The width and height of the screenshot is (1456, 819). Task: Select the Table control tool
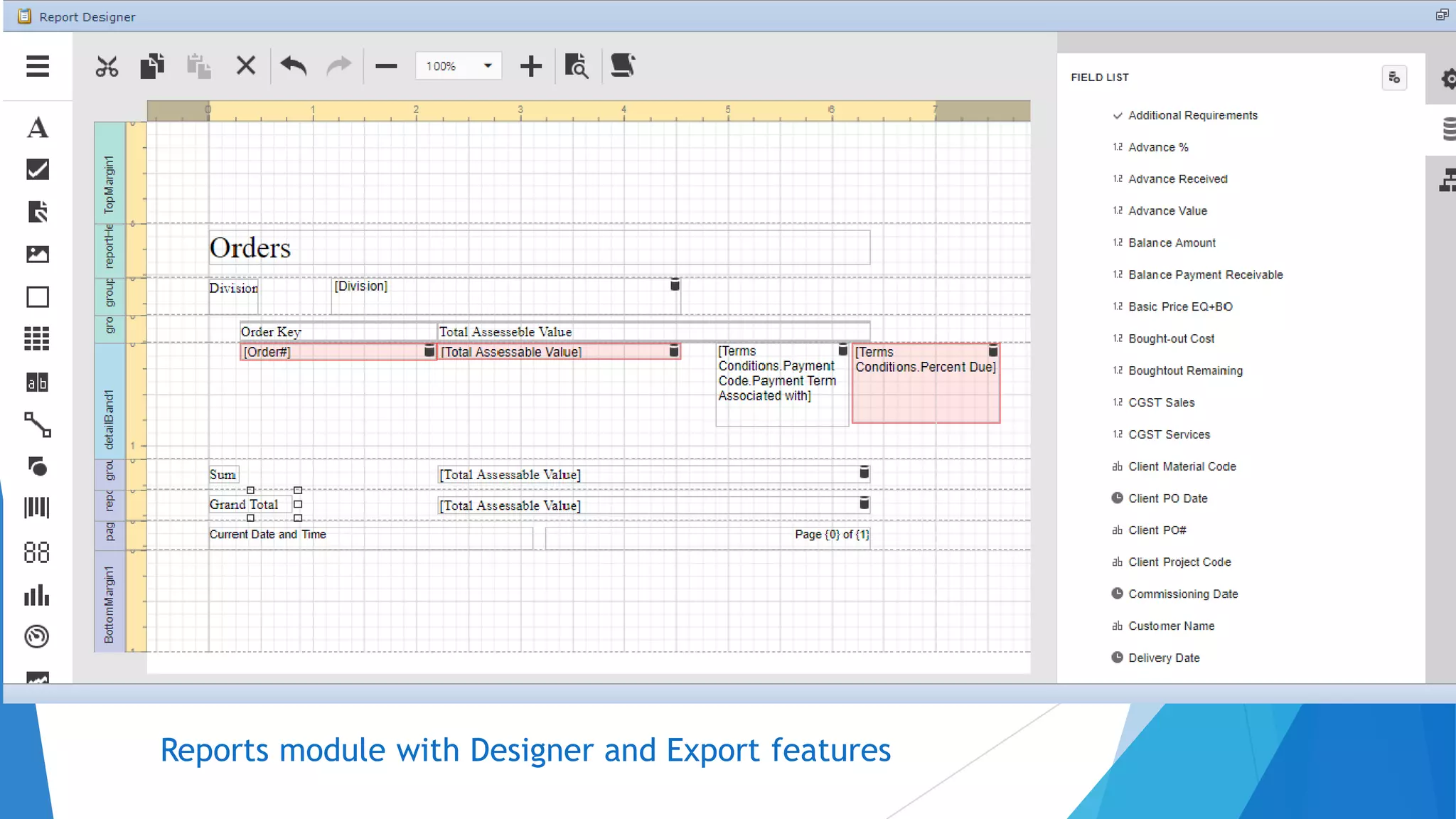[x=38, y=338]
